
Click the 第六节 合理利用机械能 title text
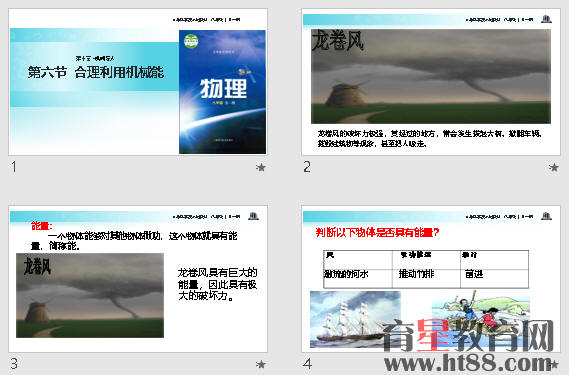[x=96, y=72]
